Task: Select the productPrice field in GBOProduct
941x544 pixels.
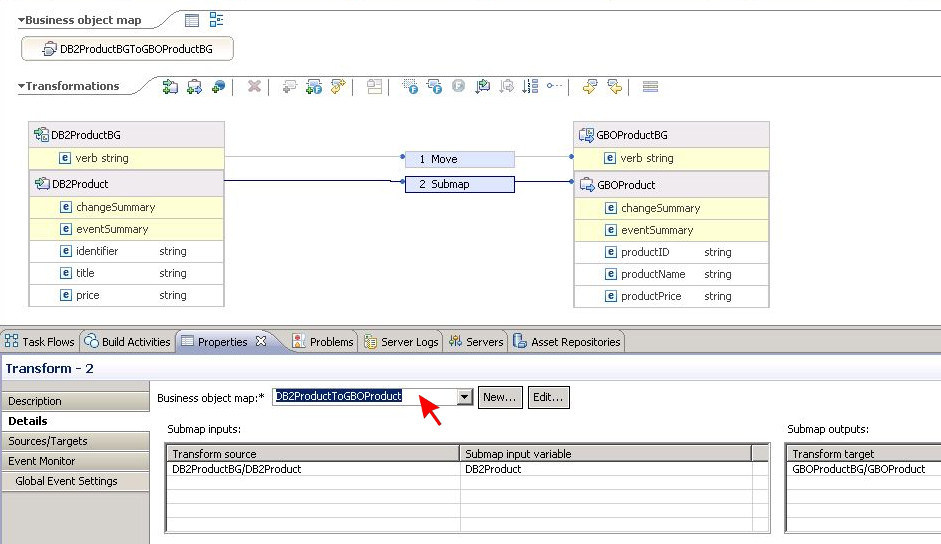Action: coord(651,296)
